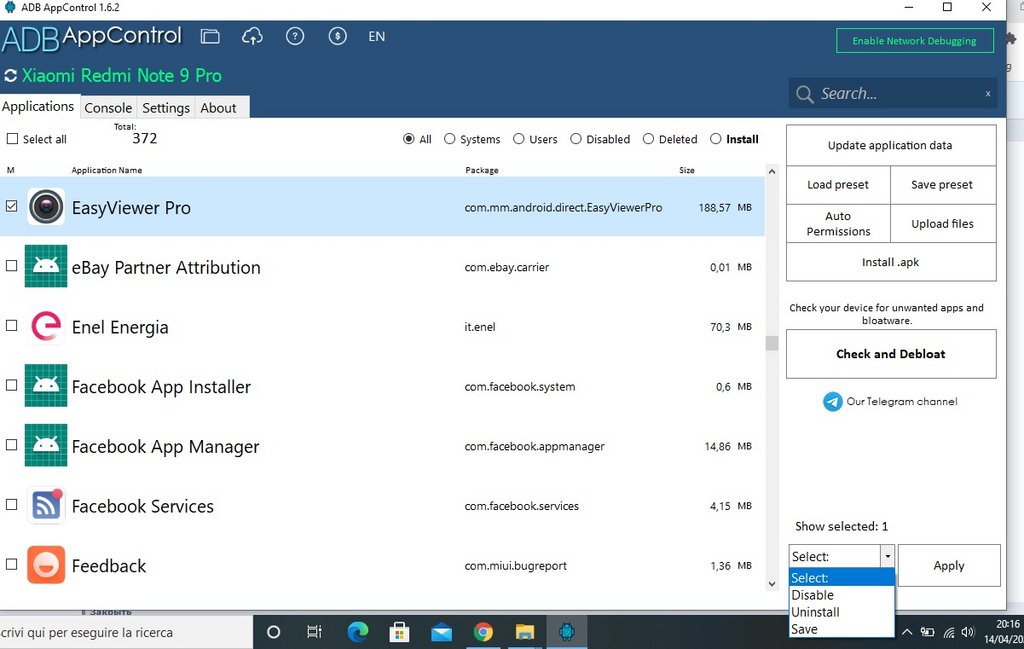Collapse the action dropdown arrow

click(x=887, y=556)
